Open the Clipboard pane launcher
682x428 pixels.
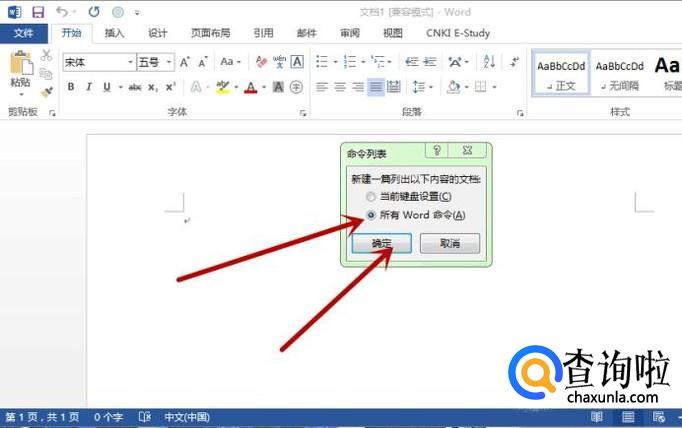52,113
